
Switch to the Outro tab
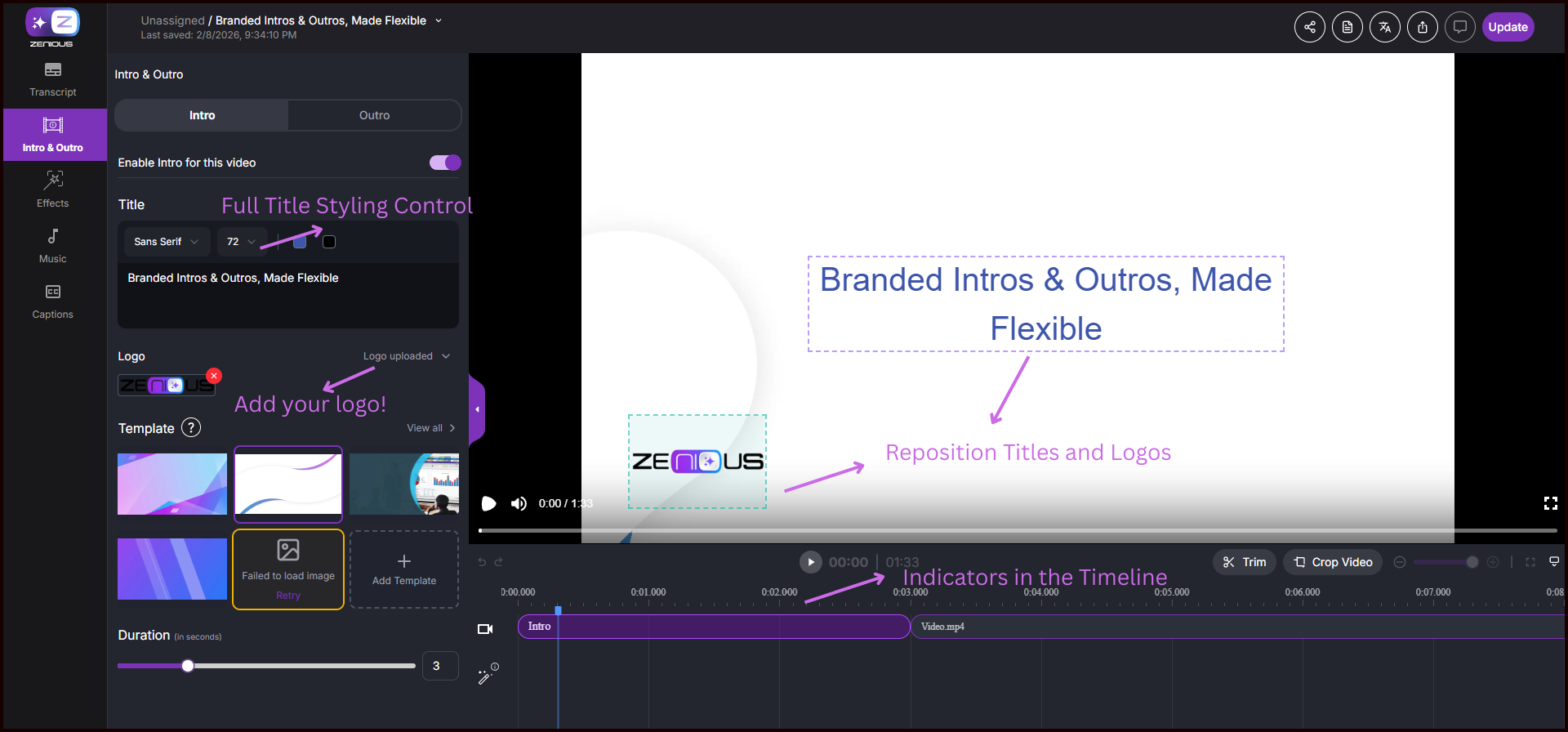374,115
